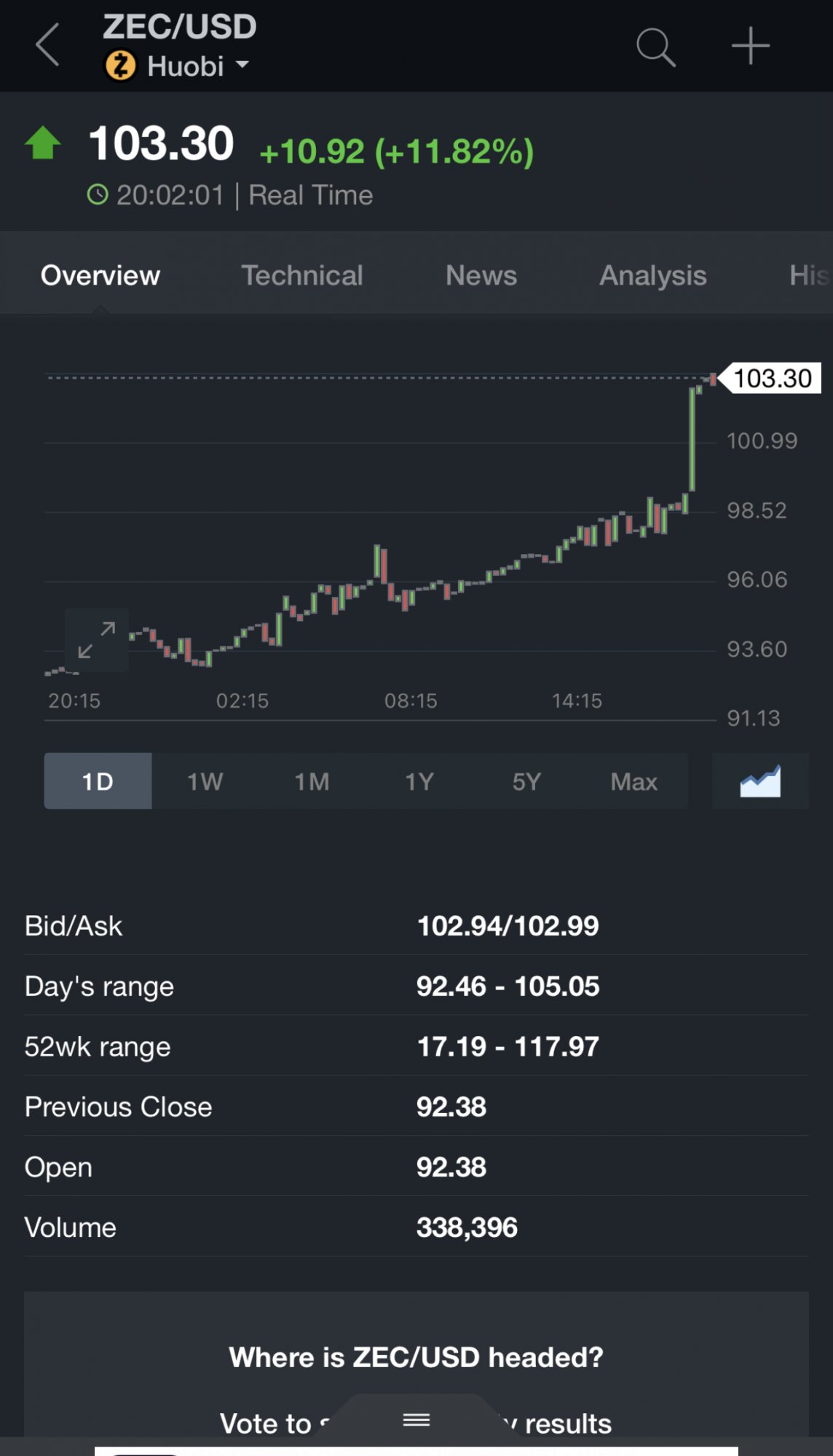Tap the back arrow icon

(x=48, y=45)
